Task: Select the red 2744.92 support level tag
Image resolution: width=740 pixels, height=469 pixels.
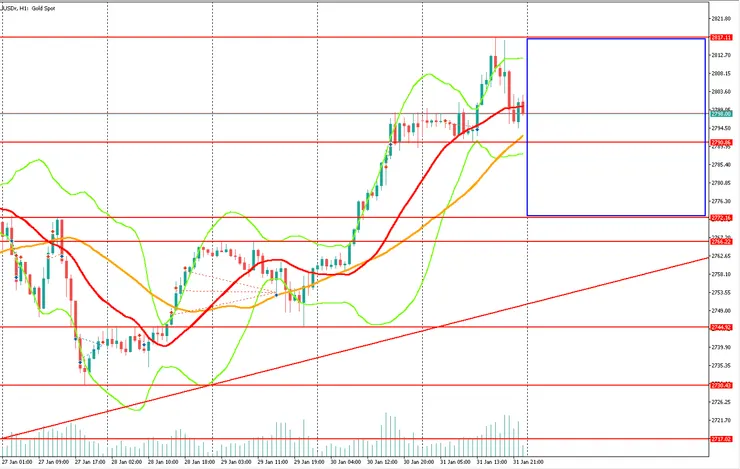Action: pos(721,327)
